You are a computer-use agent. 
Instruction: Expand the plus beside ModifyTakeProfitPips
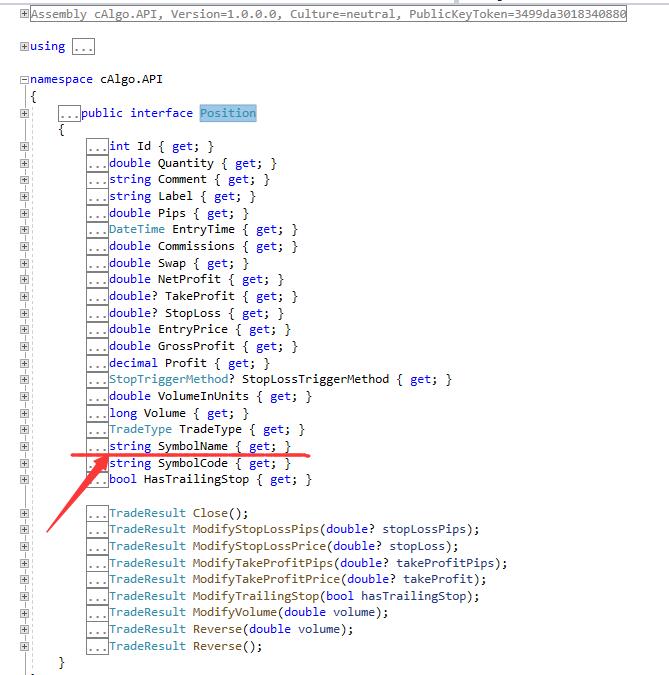tap(25, 563)
